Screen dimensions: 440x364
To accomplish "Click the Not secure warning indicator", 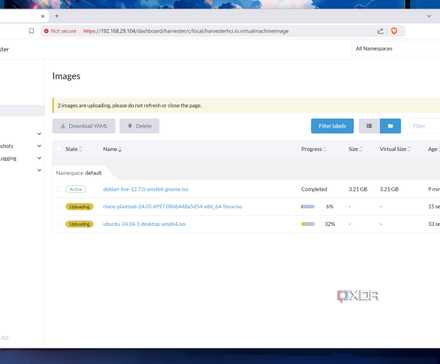I will pos(60,31).
